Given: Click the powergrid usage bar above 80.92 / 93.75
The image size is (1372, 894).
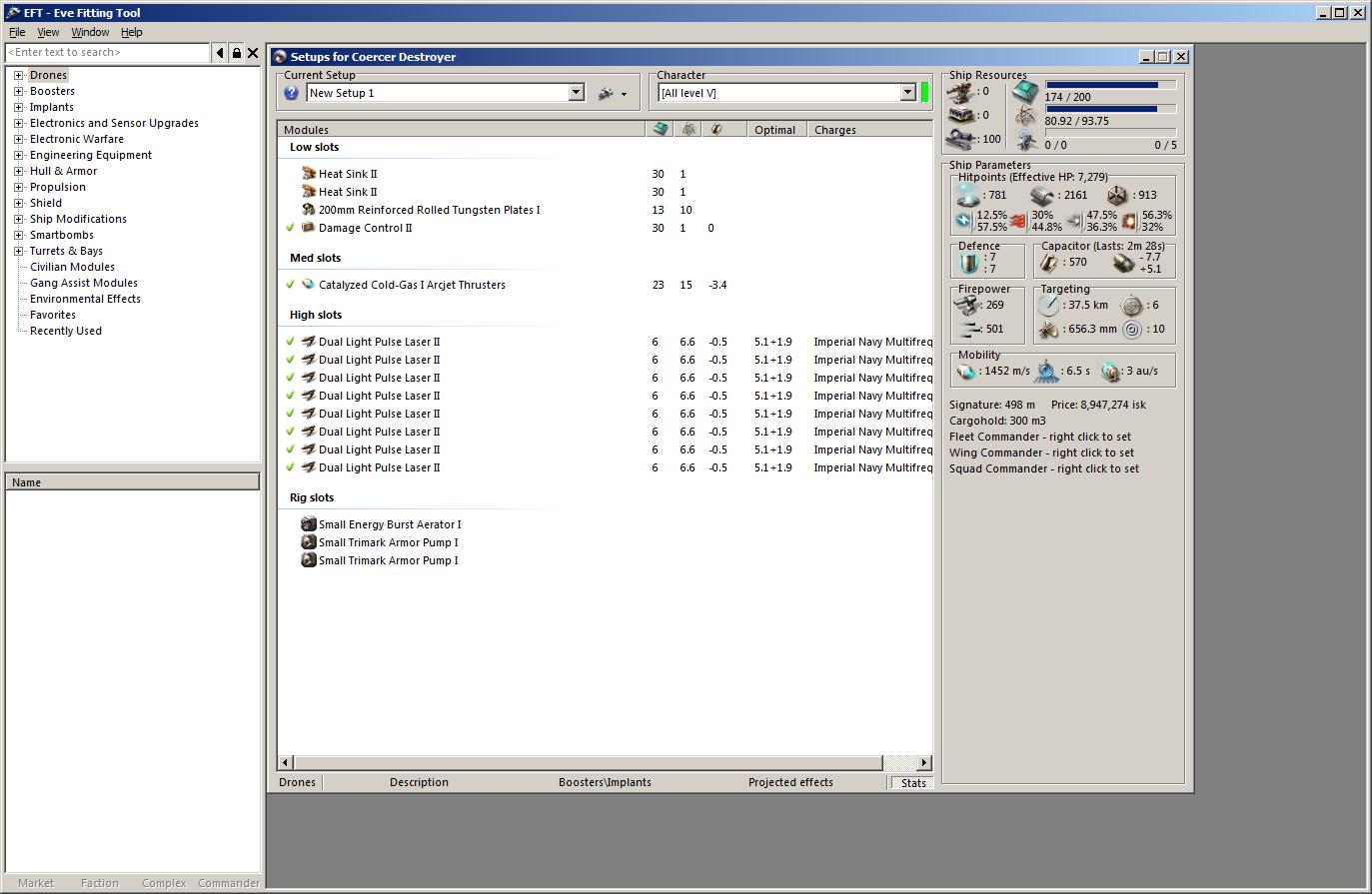Looking at the screenshot, I should point(1110,109).
